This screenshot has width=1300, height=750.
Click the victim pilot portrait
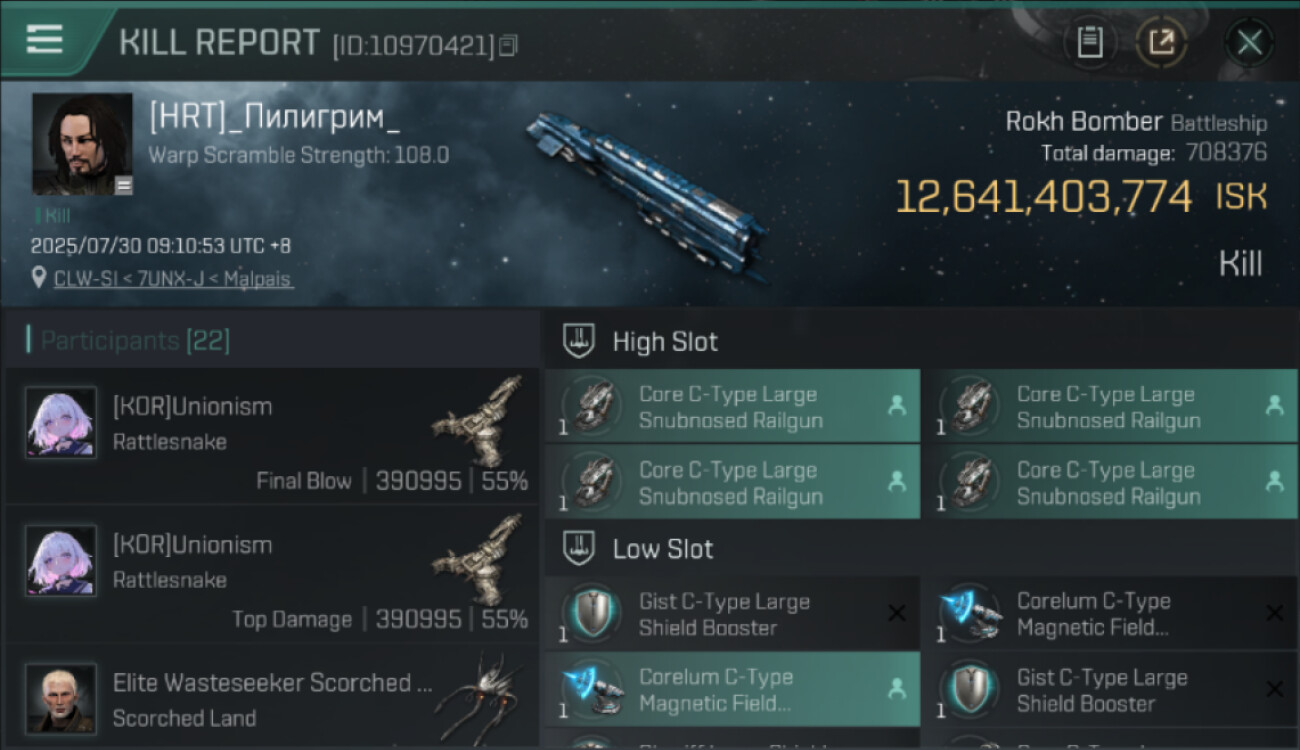click(82, 144)
